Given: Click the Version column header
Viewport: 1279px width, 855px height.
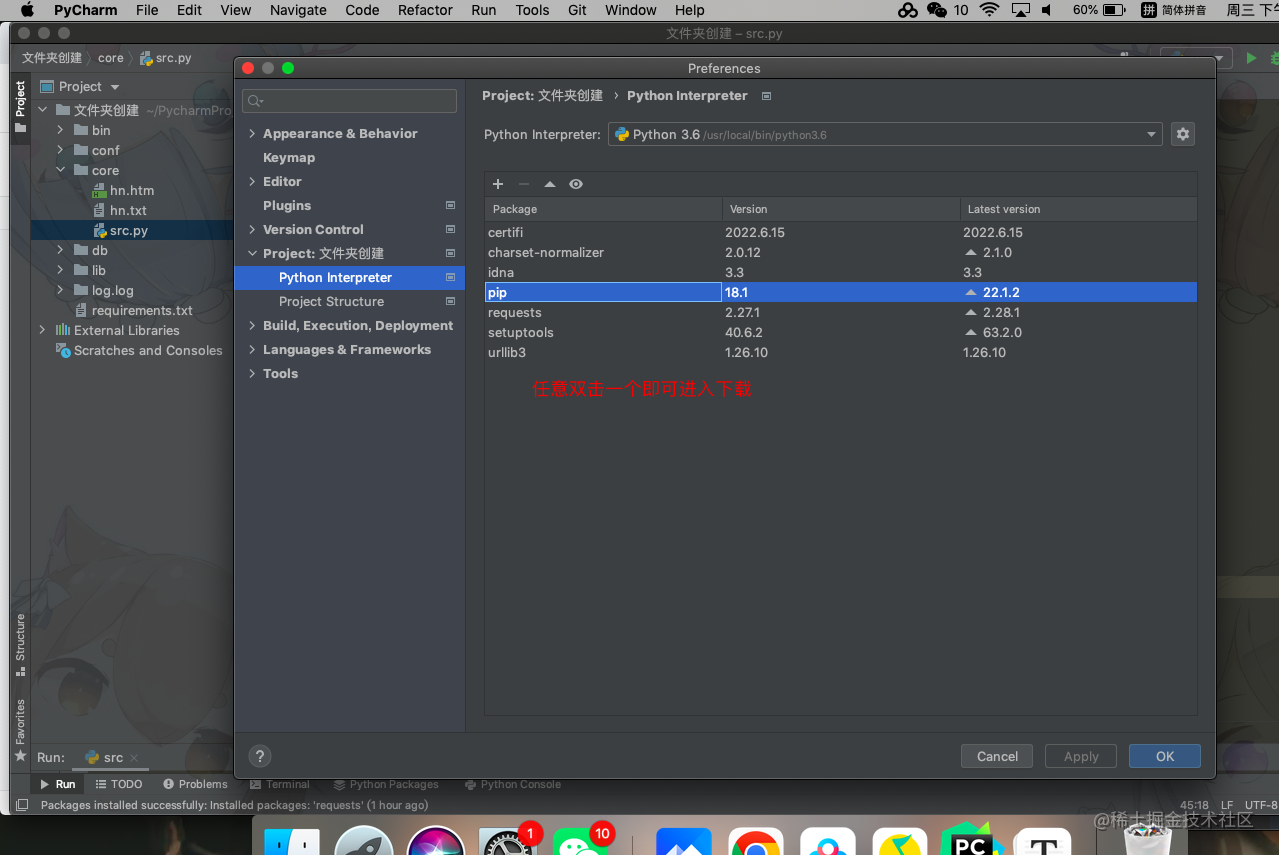Looking at the screenshot, I should (x=841, y=209).
